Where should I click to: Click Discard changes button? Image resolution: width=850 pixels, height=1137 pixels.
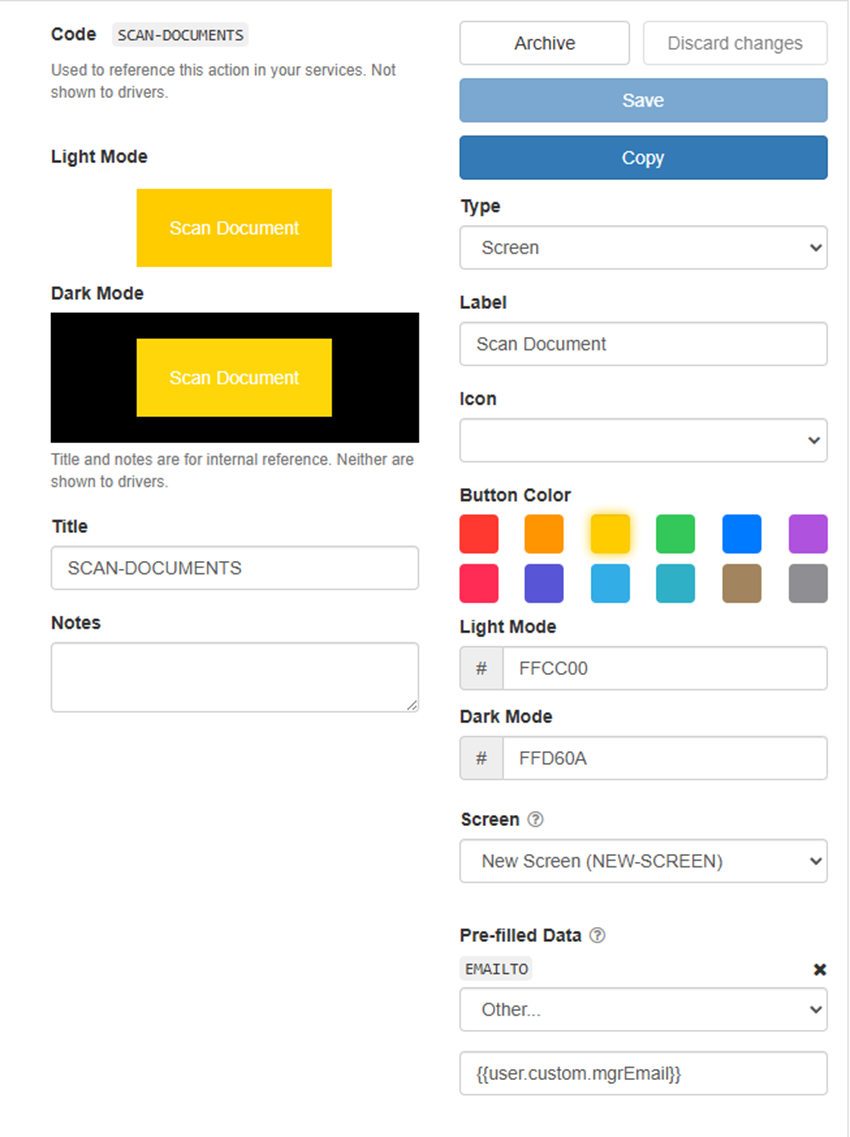[x=735, y=44]
